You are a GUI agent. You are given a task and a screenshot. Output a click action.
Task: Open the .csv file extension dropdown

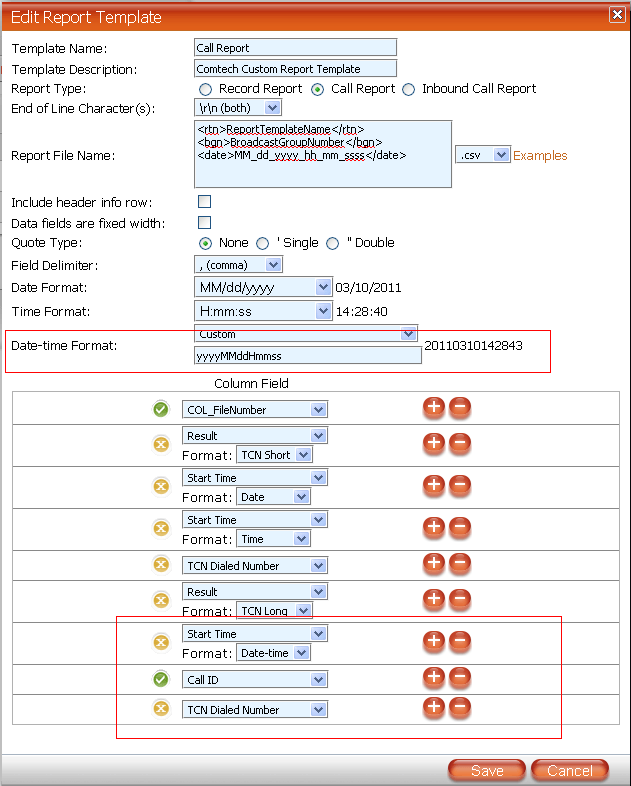click(483, 155)
